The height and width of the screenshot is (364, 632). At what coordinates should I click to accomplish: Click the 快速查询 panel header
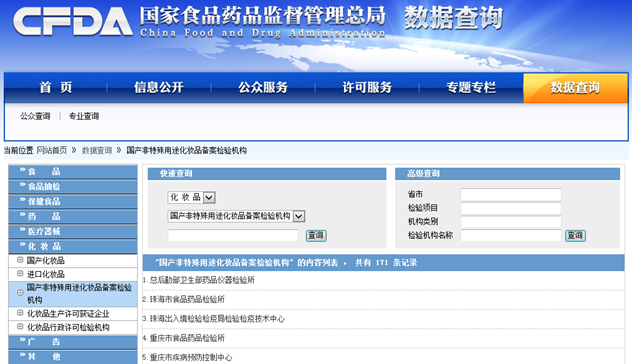pyautogui.click(x=267, y=174)
